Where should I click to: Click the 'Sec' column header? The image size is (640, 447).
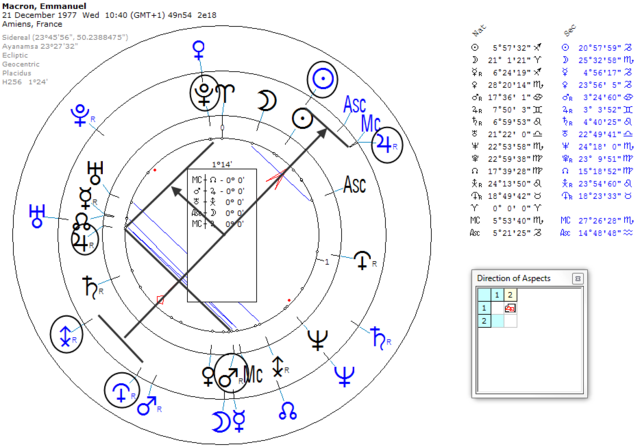[569, 31]
